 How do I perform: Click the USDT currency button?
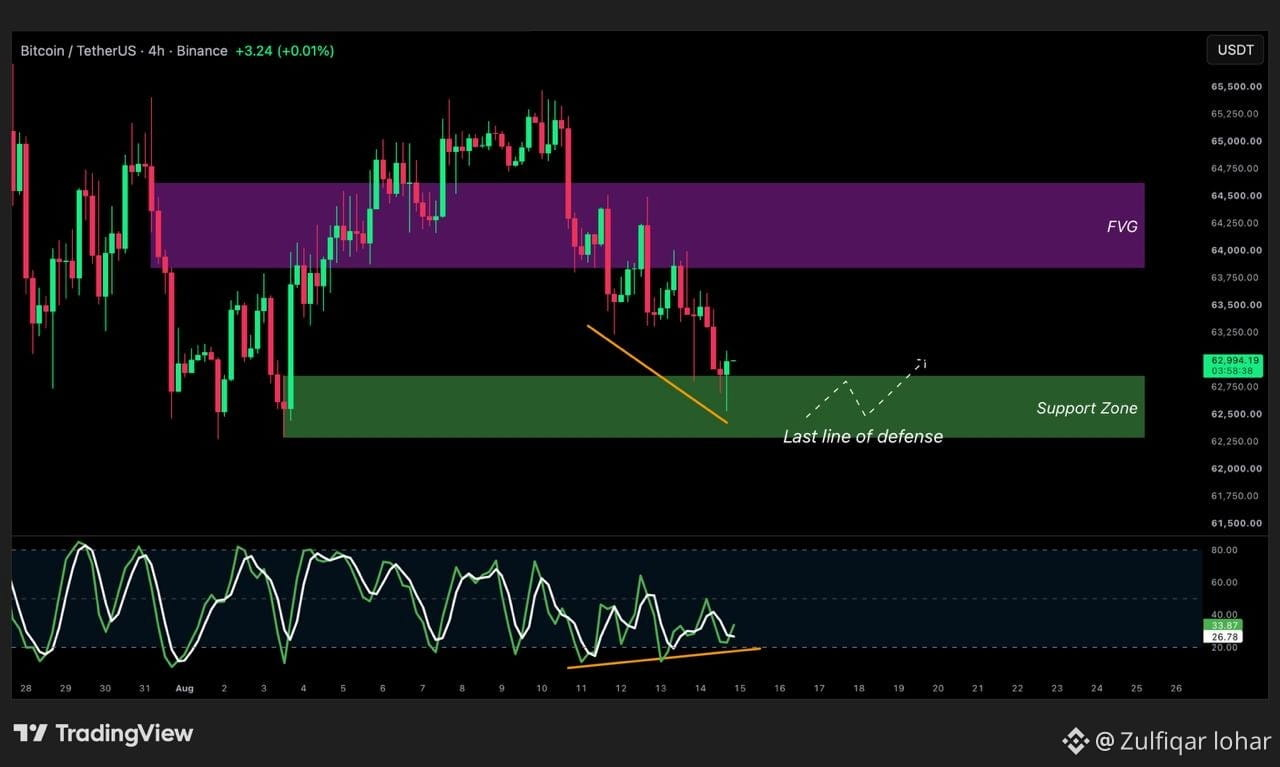(1236, 50)
